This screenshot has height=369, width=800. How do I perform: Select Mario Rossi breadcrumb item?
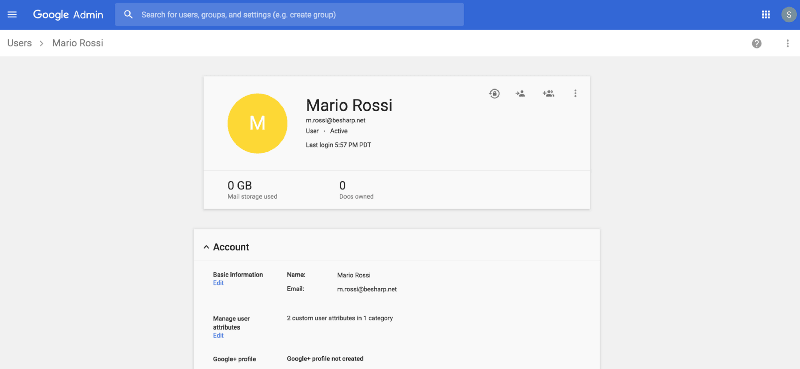click(78, 43)
